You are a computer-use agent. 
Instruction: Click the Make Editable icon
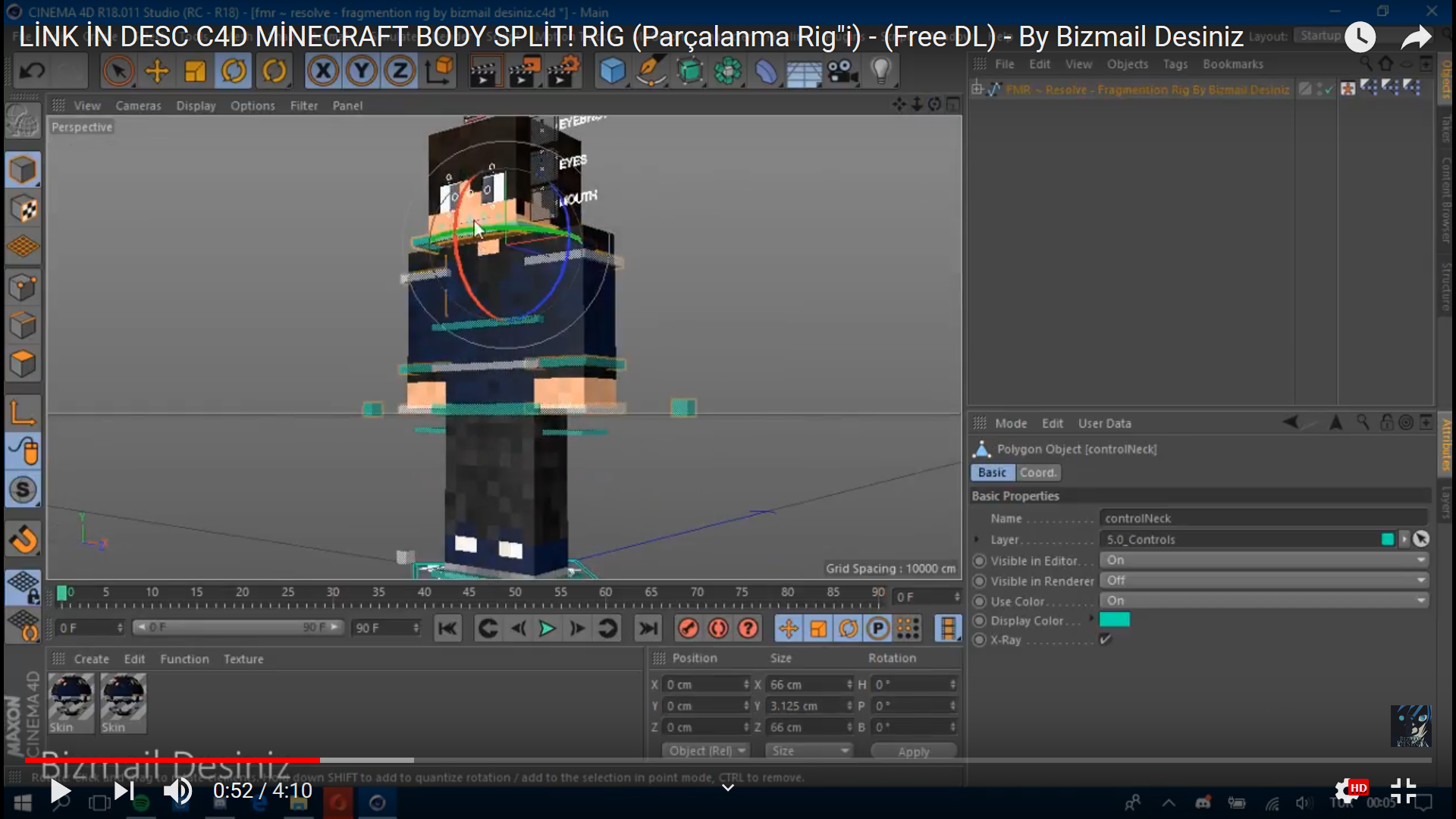23,122
